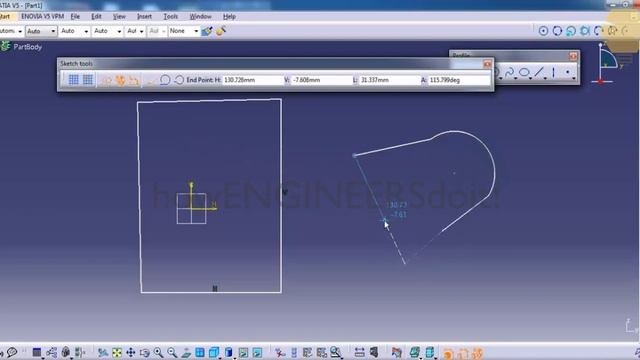Select the Line tool in Profile toolbar
The image size is (640, 360).
[539, 73]
